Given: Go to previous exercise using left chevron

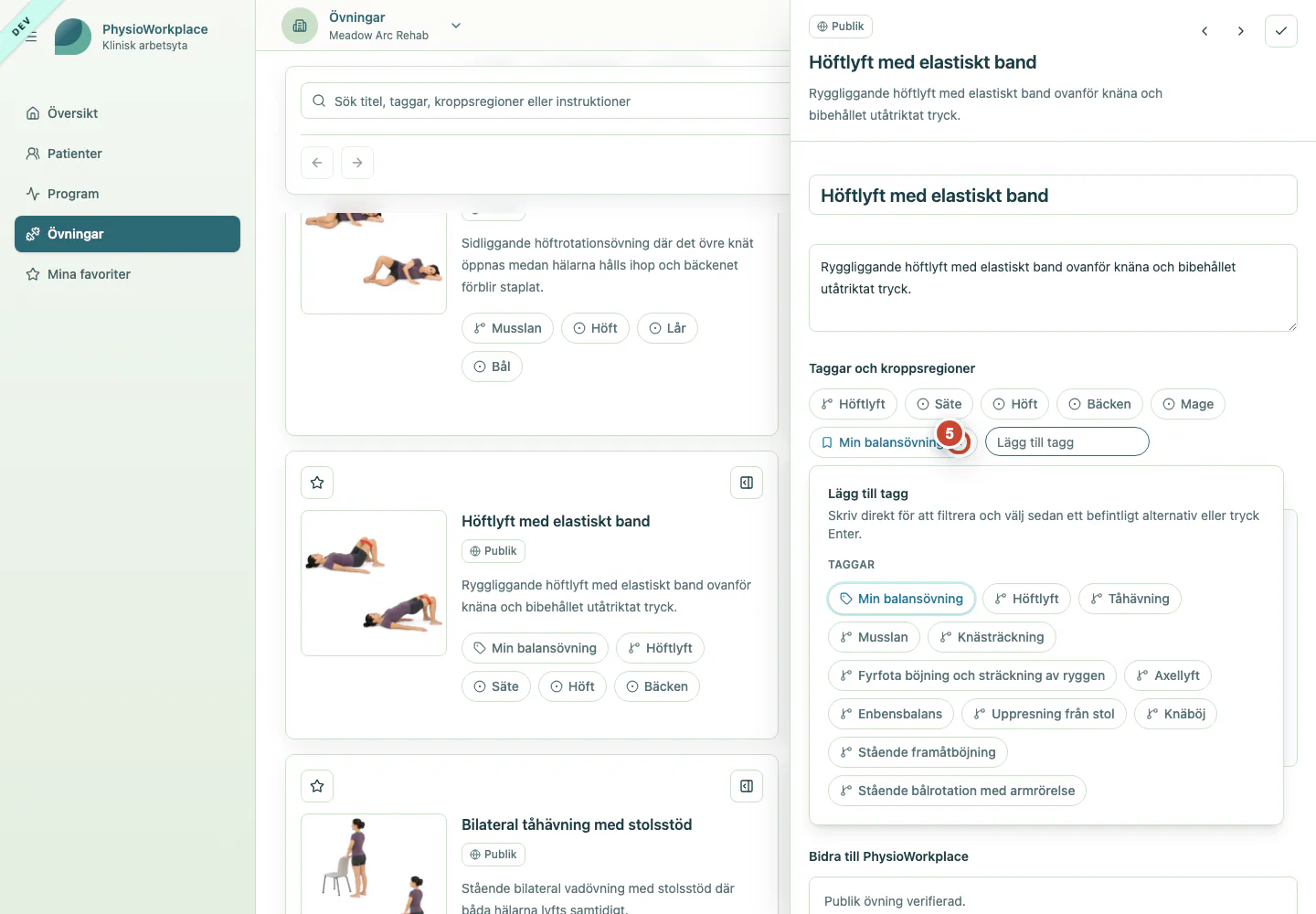Looking at the screenshot, I should click(1205, 31).
